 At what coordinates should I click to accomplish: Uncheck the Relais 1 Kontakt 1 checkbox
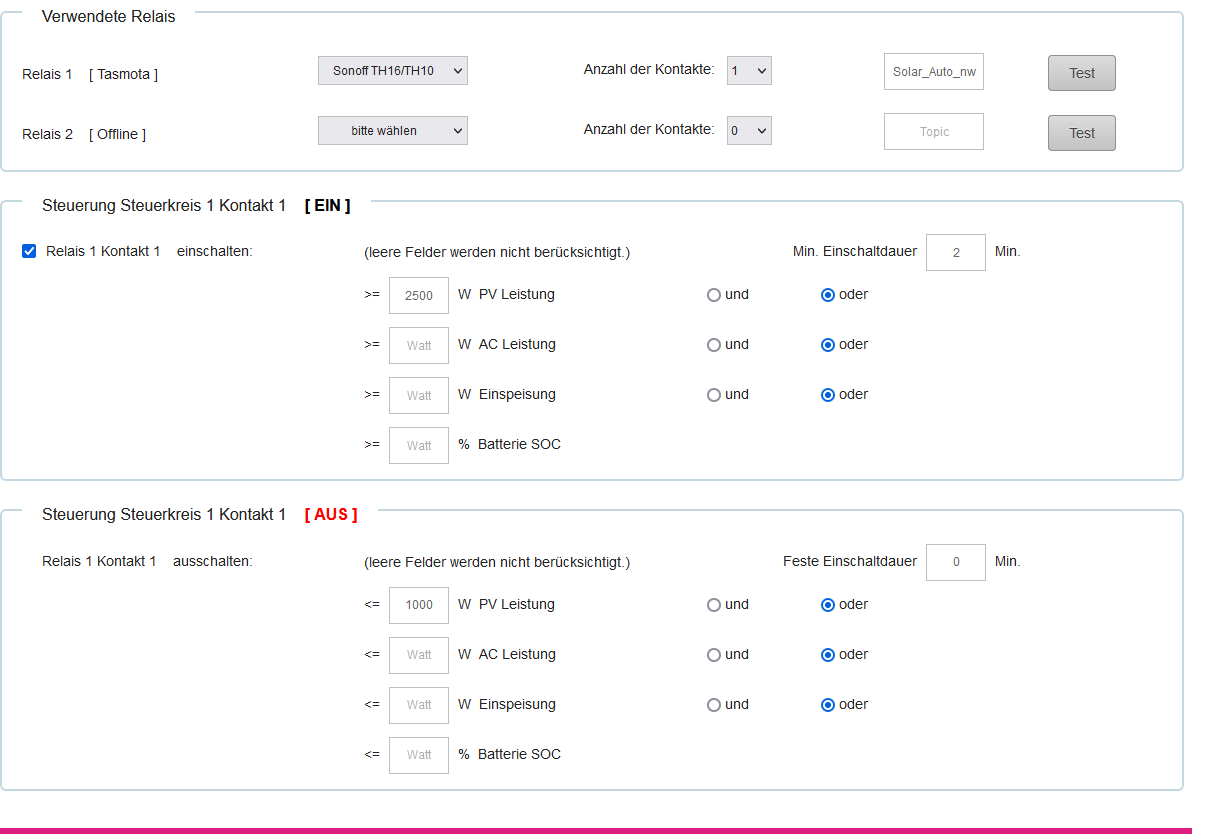click(29, 251)
